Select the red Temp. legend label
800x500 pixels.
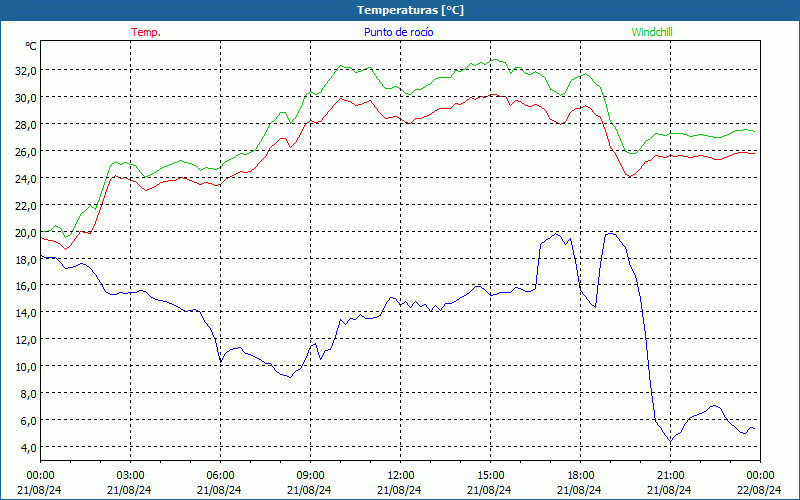[x=146, y=32]
